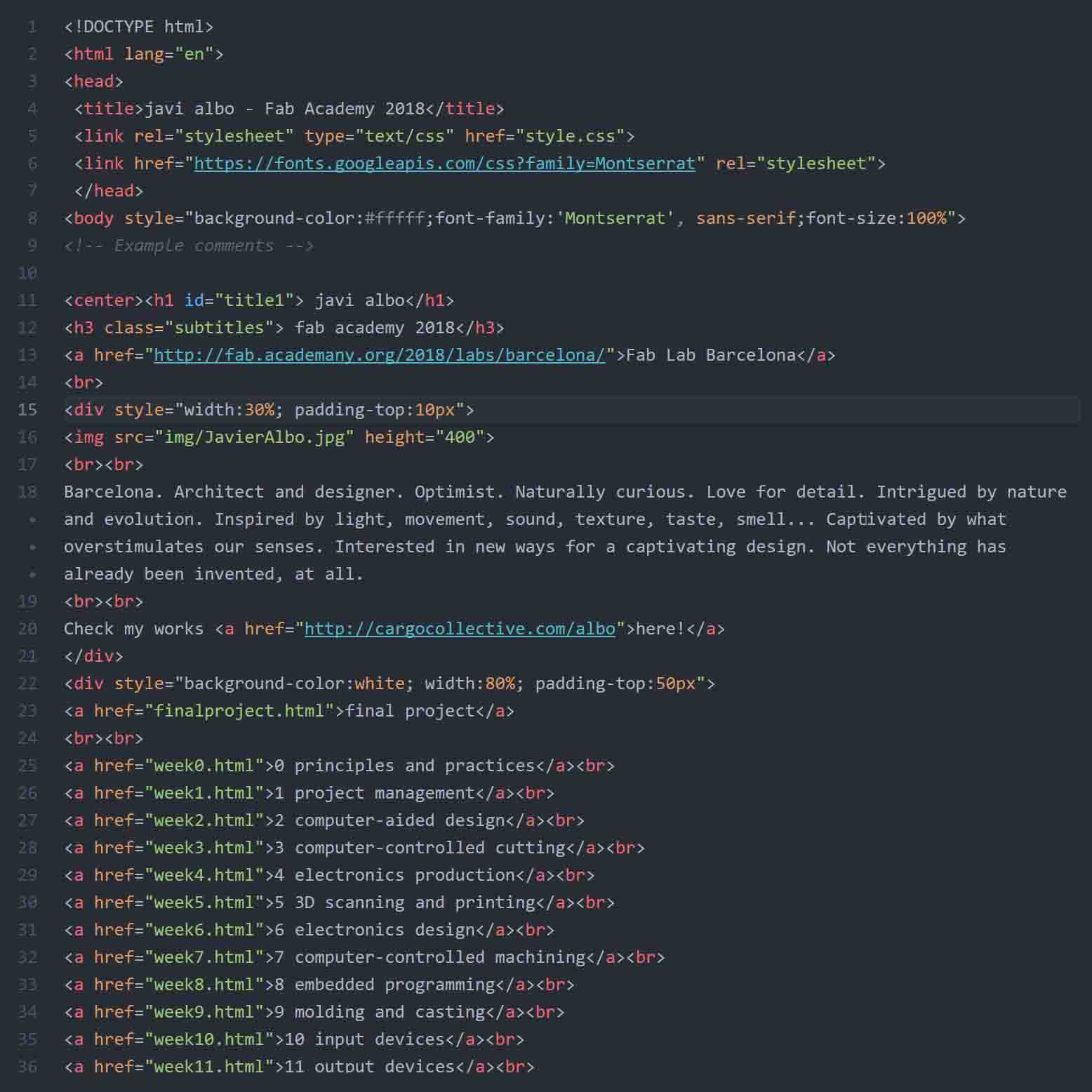Click the <head> tag on line 3
The height and width of the screenshot is (1092, 1092).
point(94,81)
